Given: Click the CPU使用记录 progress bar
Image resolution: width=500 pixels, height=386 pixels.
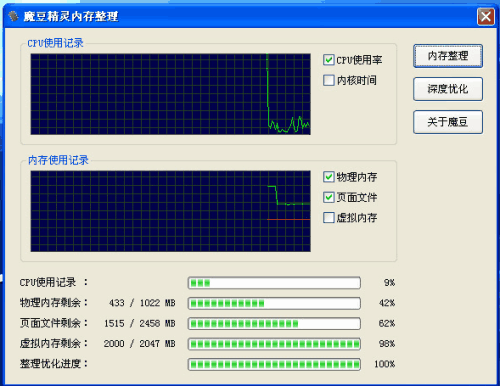Looking at the screenshot, I should [x=274, y=283].
